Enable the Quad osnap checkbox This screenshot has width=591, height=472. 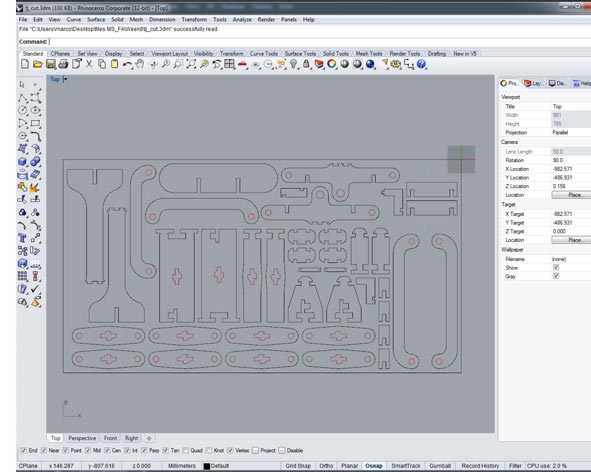(185, 451)
